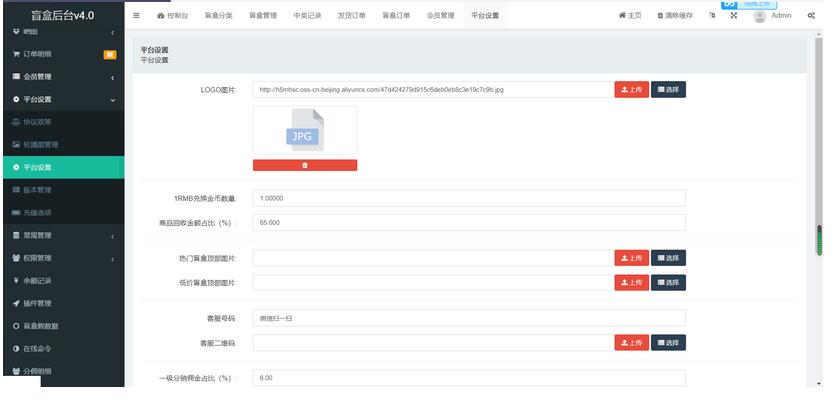
Task: Go to 主页 home link
Action: point(630,16)
